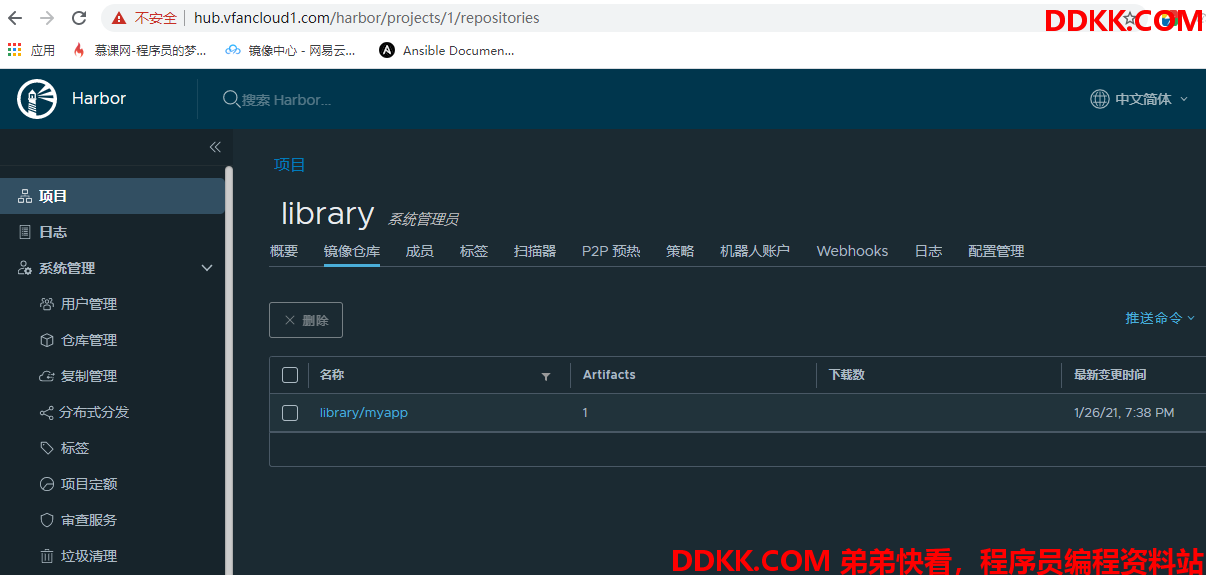Image resolution: width=1206 pixels, height=575 pixels.
Task: Sort by the 名称 column header
Action: 332,375
